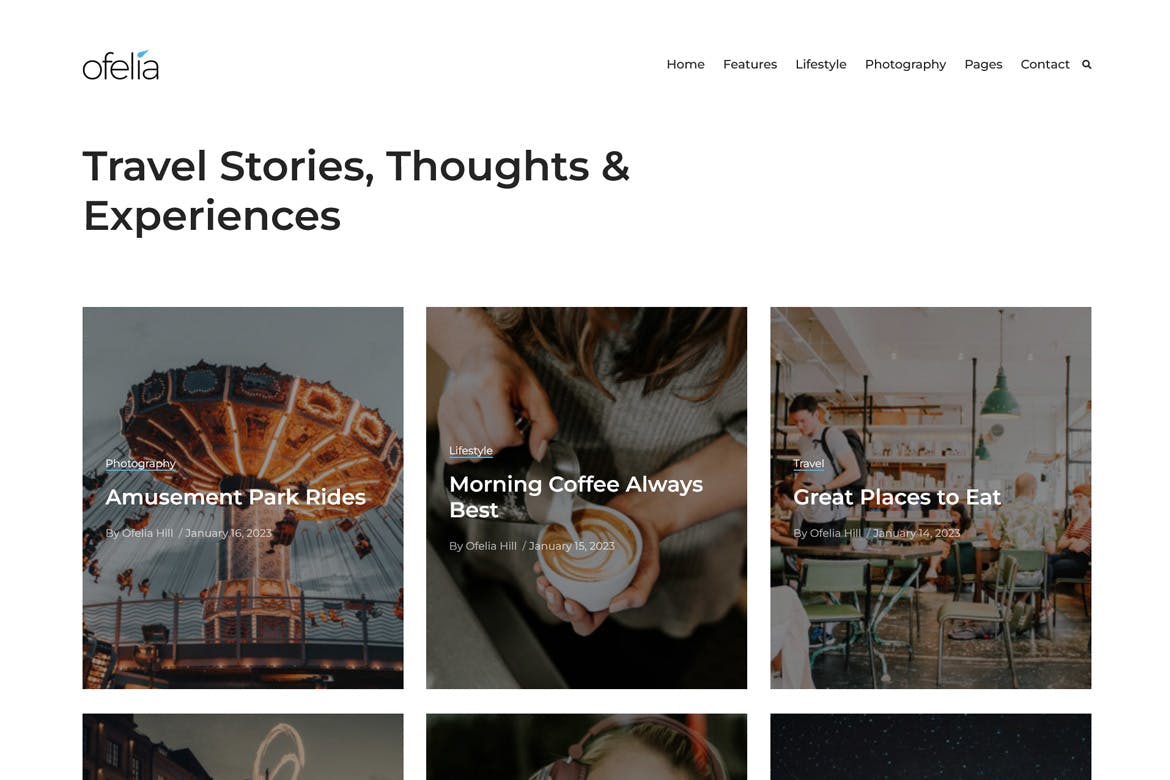Open the night street light-trail thumbnail
Image resolution: width=1170 pixels, height=780 pixels.
click(x=243, y=746)
